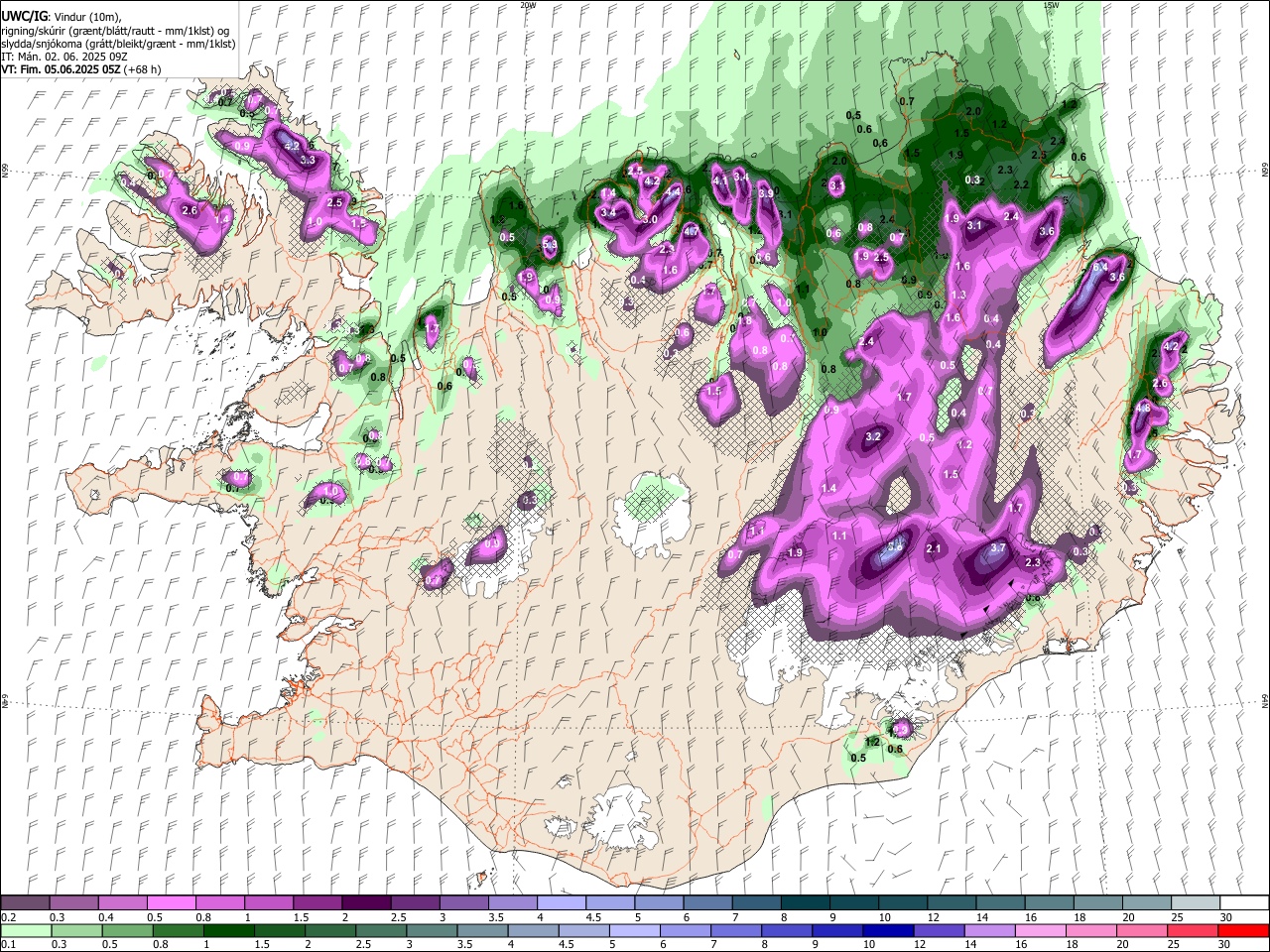Select the darkest purple snow swatch at 2
Screen dimensions: 1270x952
pos(365,903)
